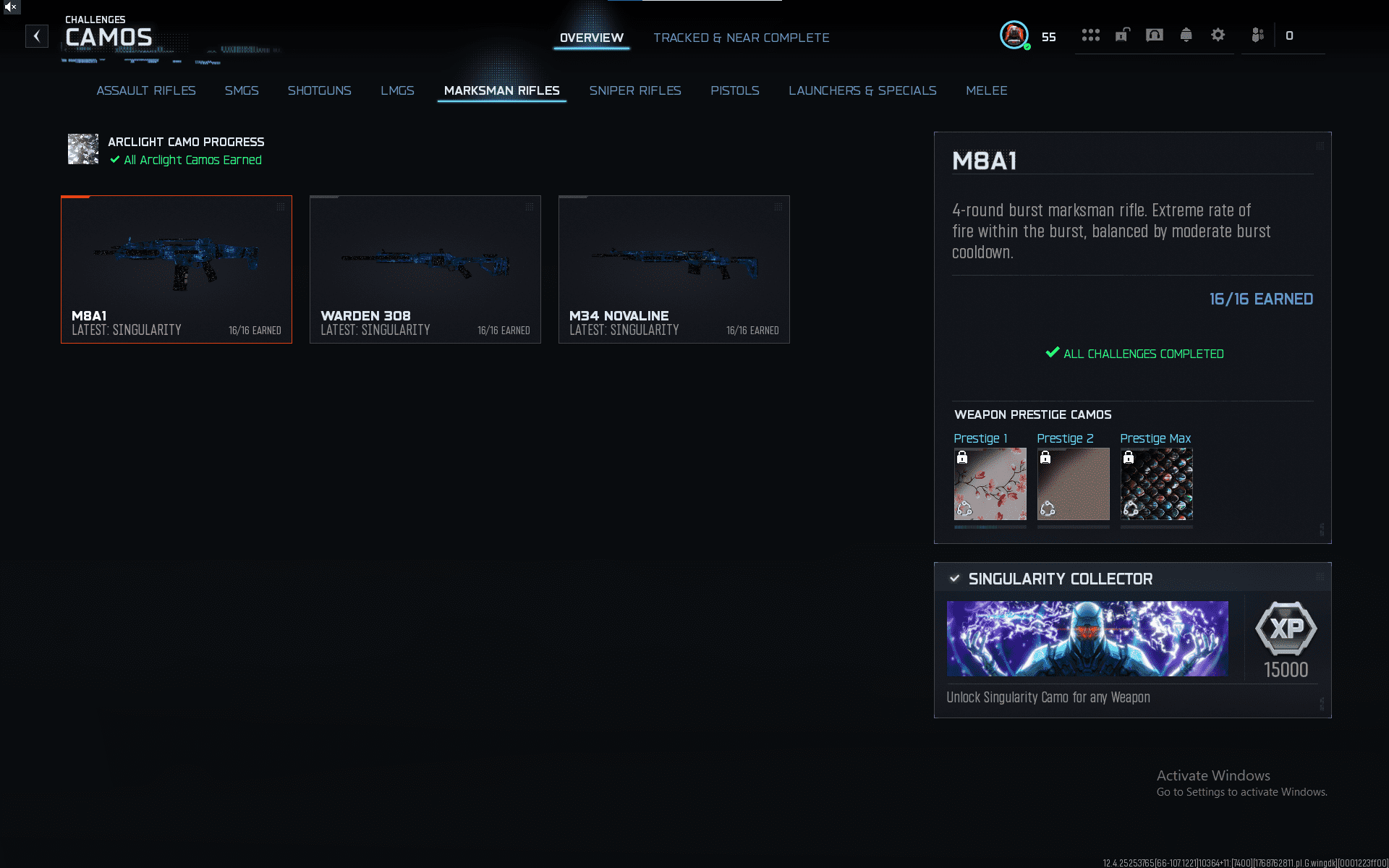Click the unlocked padlock icon in header

coord(1122,35)
